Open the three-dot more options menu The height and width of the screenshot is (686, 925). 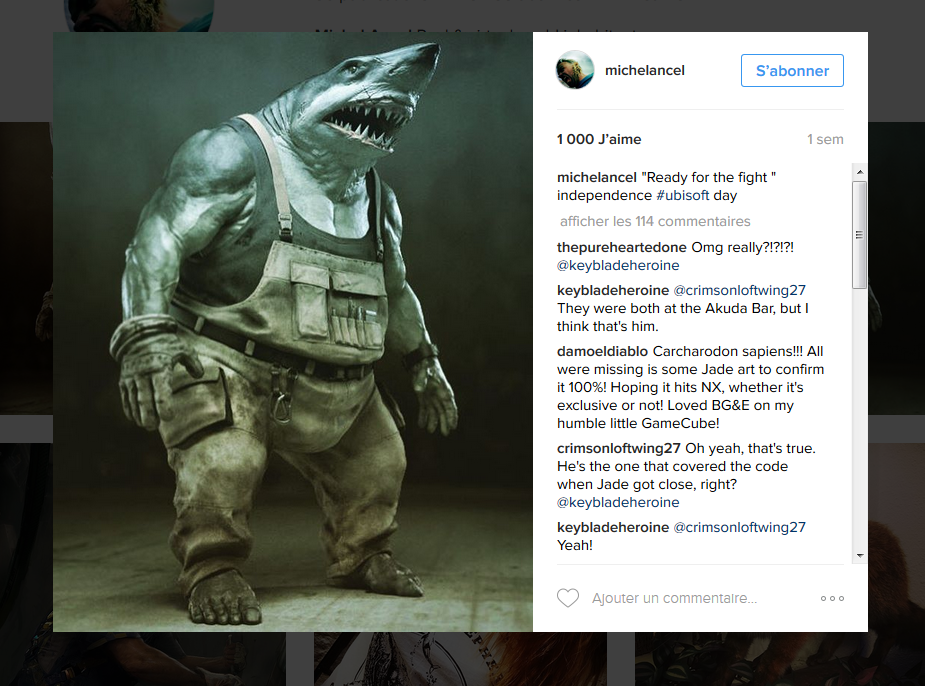(x=832, y=598)
